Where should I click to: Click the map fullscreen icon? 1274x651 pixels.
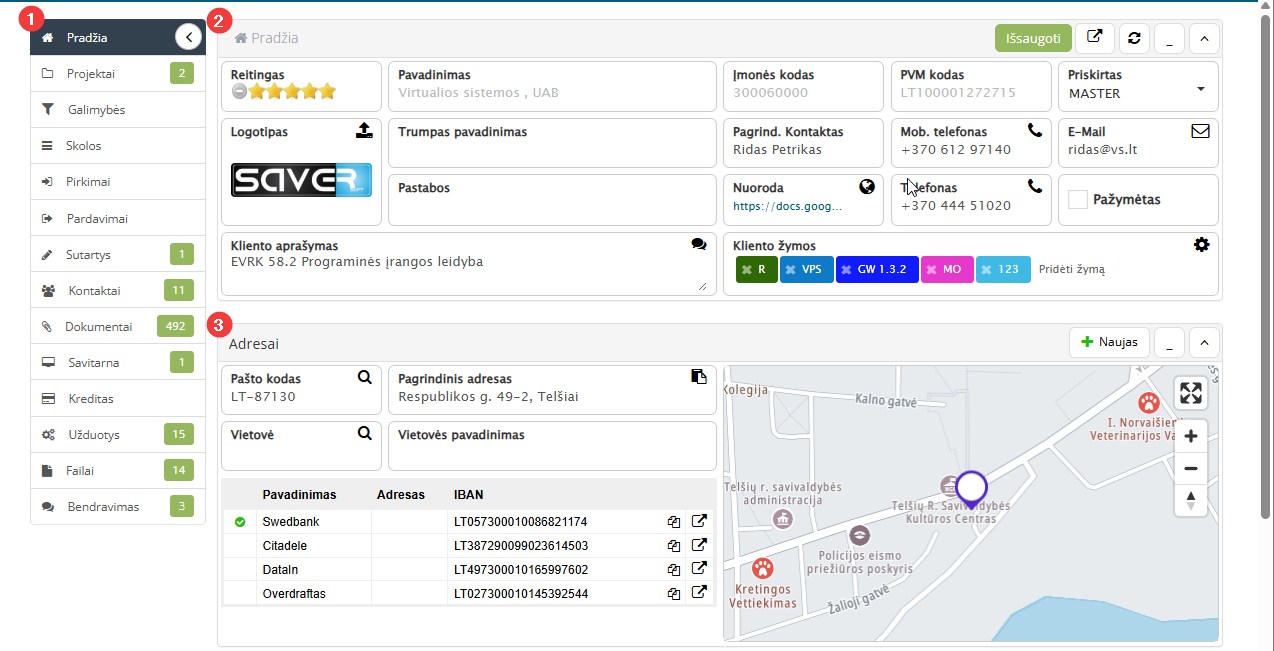1190,393
